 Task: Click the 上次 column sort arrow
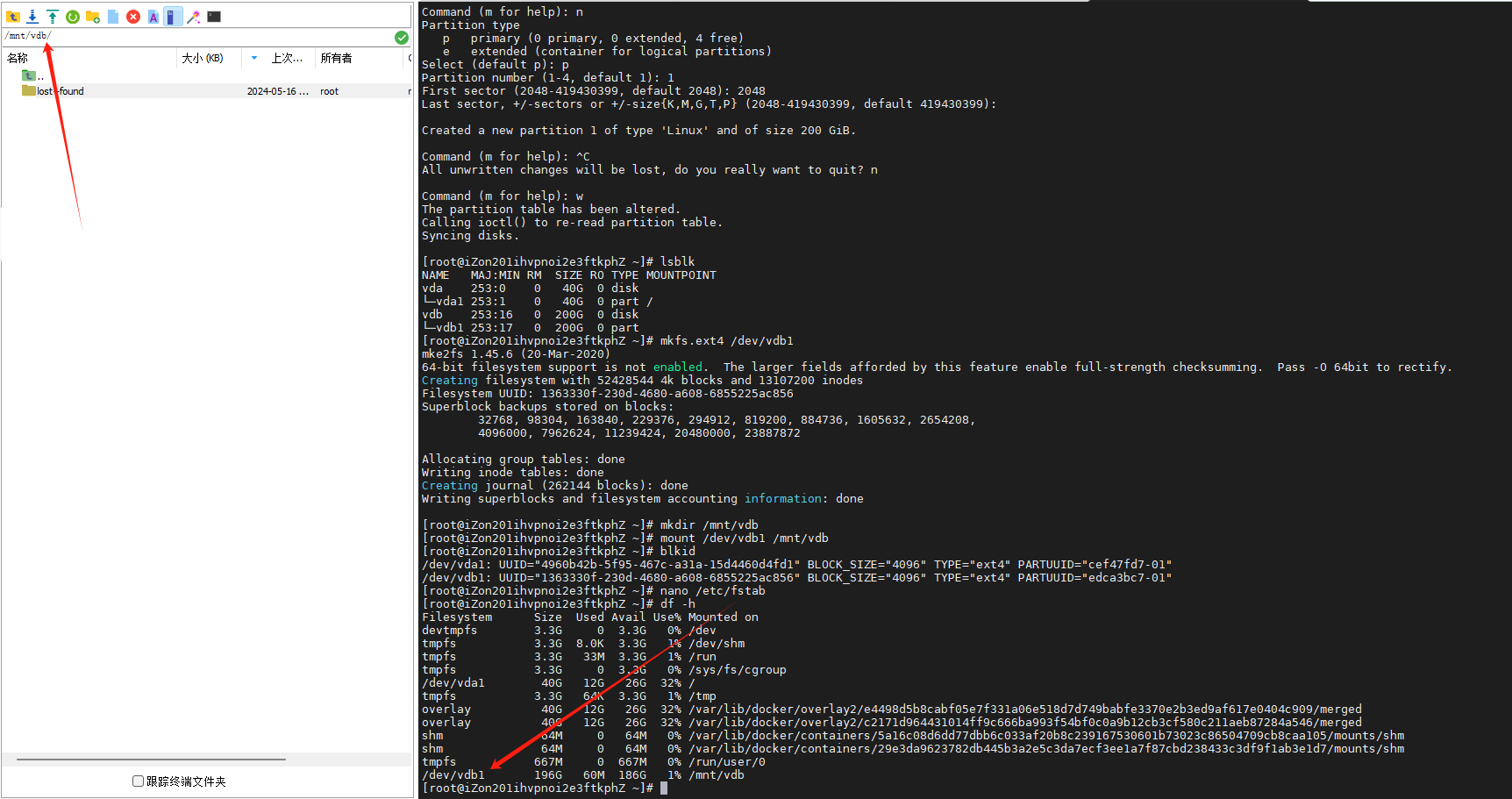(254, 59)
